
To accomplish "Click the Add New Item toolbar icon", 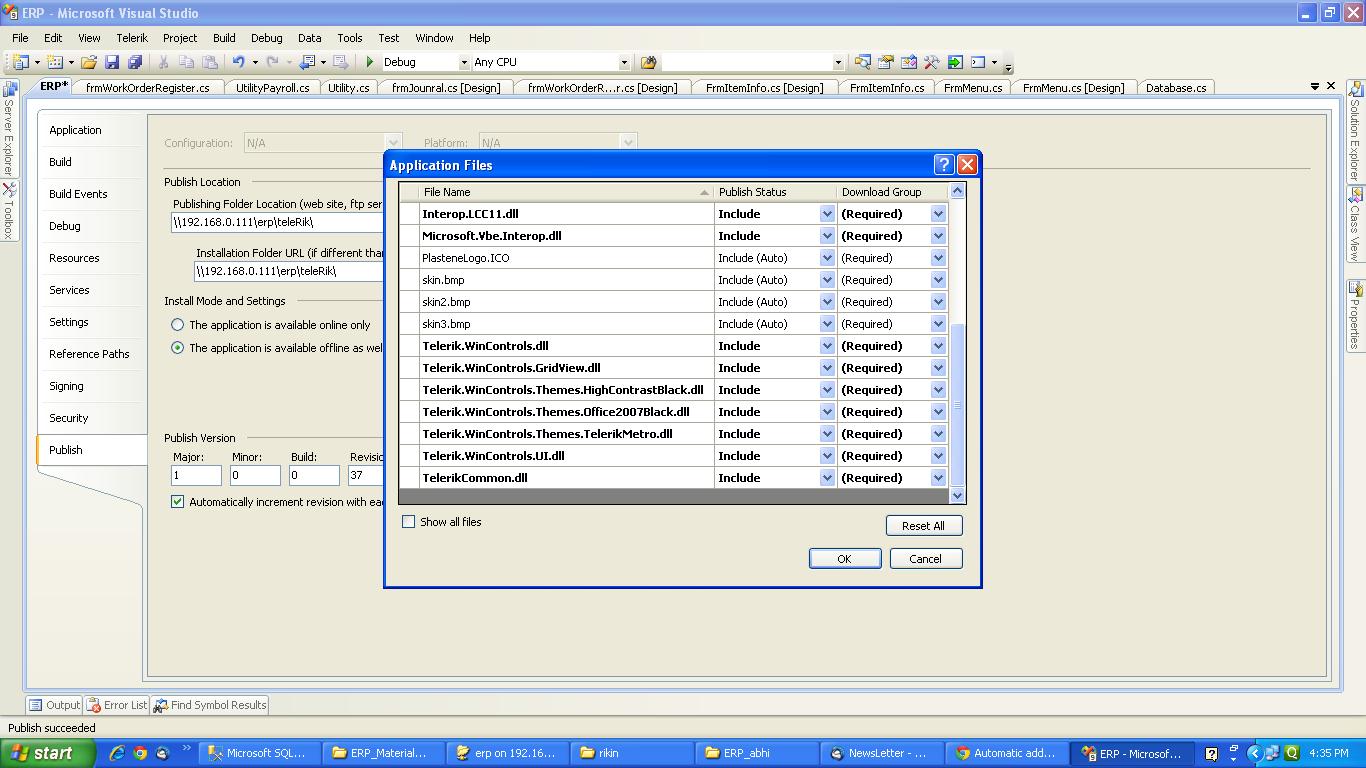I will coord(55,62).
